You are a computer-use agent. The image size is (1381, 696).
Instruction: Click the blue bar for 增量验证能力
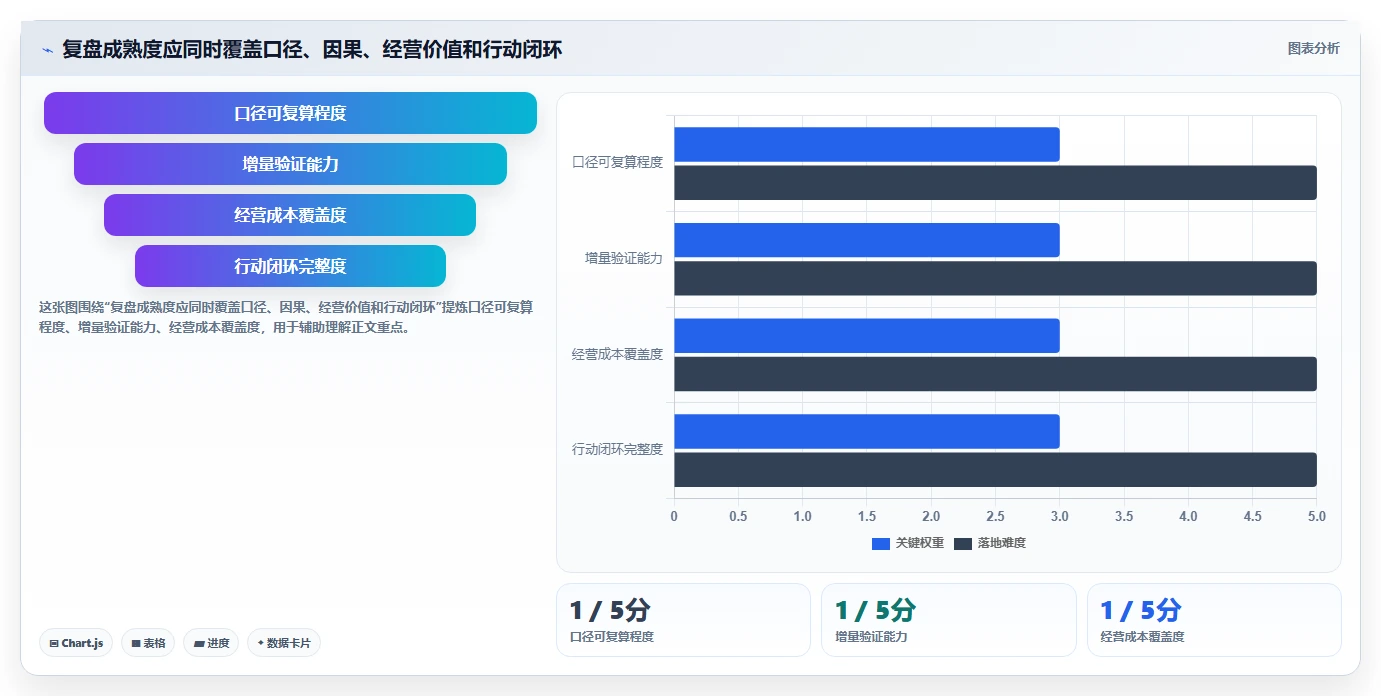tap(867, 240)
